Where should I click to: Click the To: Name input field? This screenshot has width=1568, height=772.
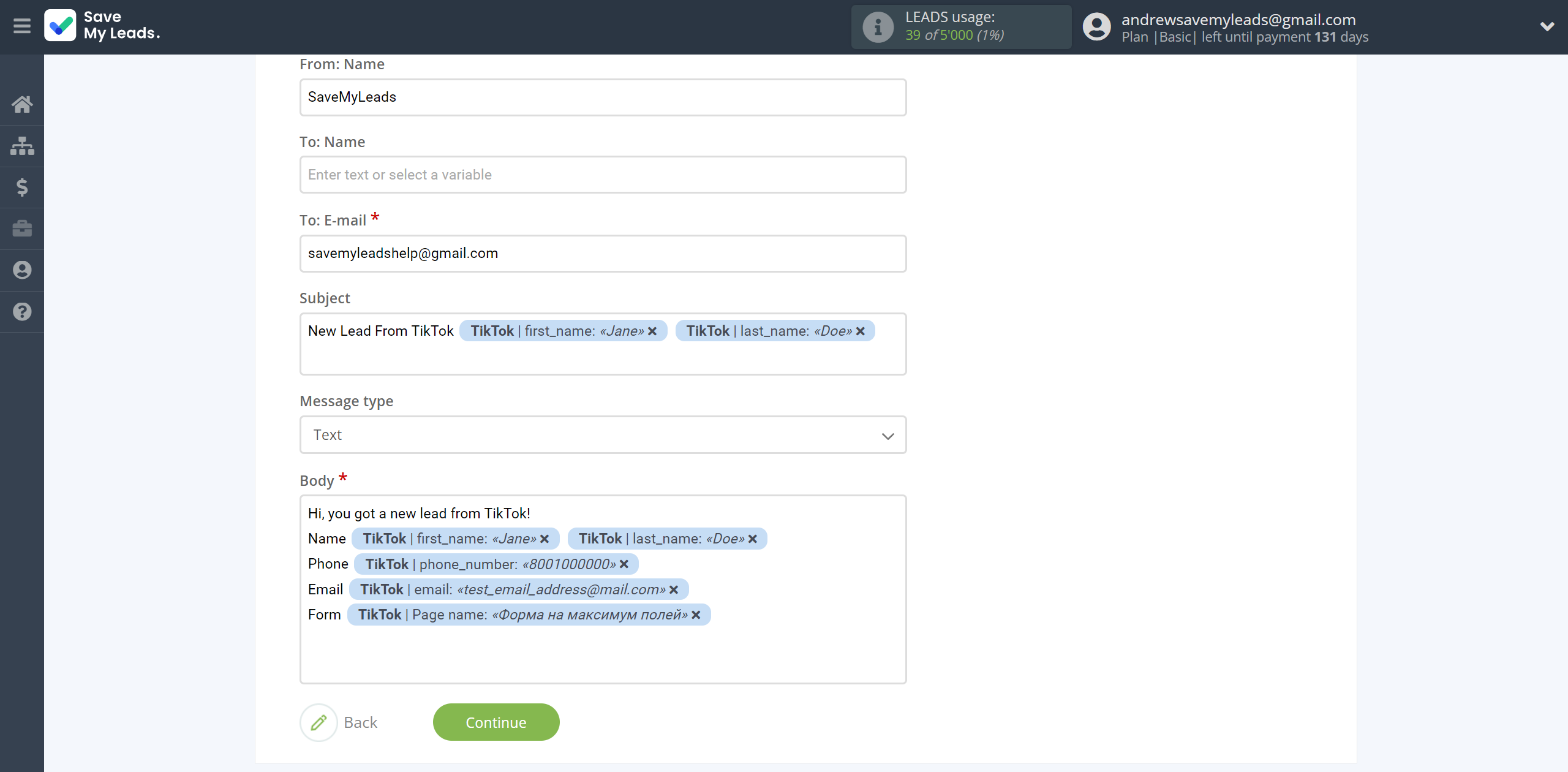[603, 175]
